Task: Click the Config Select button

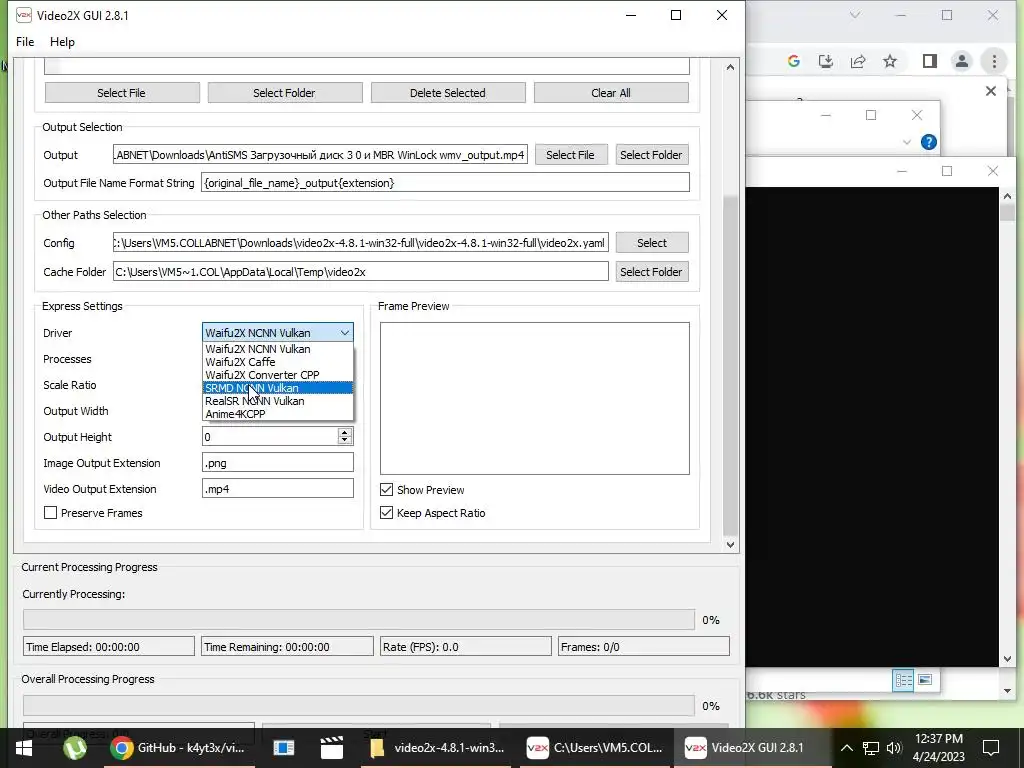Action: pyautogui.click(x=652, y=243)
